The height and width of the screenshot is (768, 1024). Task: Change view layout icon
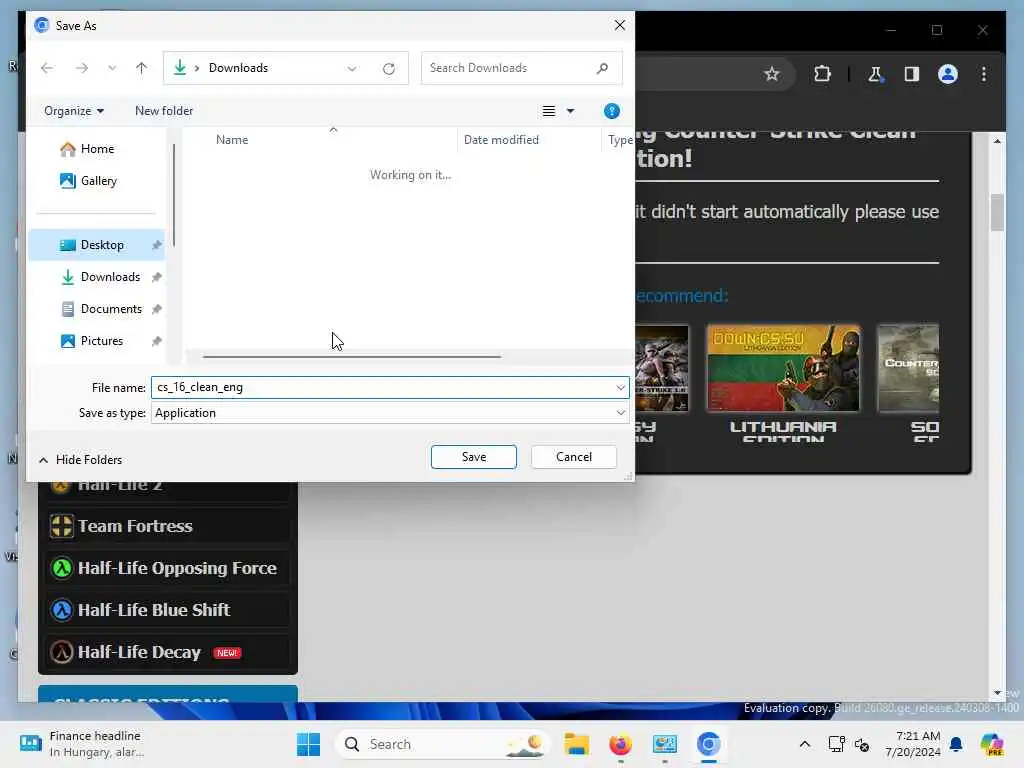(549, 111)
